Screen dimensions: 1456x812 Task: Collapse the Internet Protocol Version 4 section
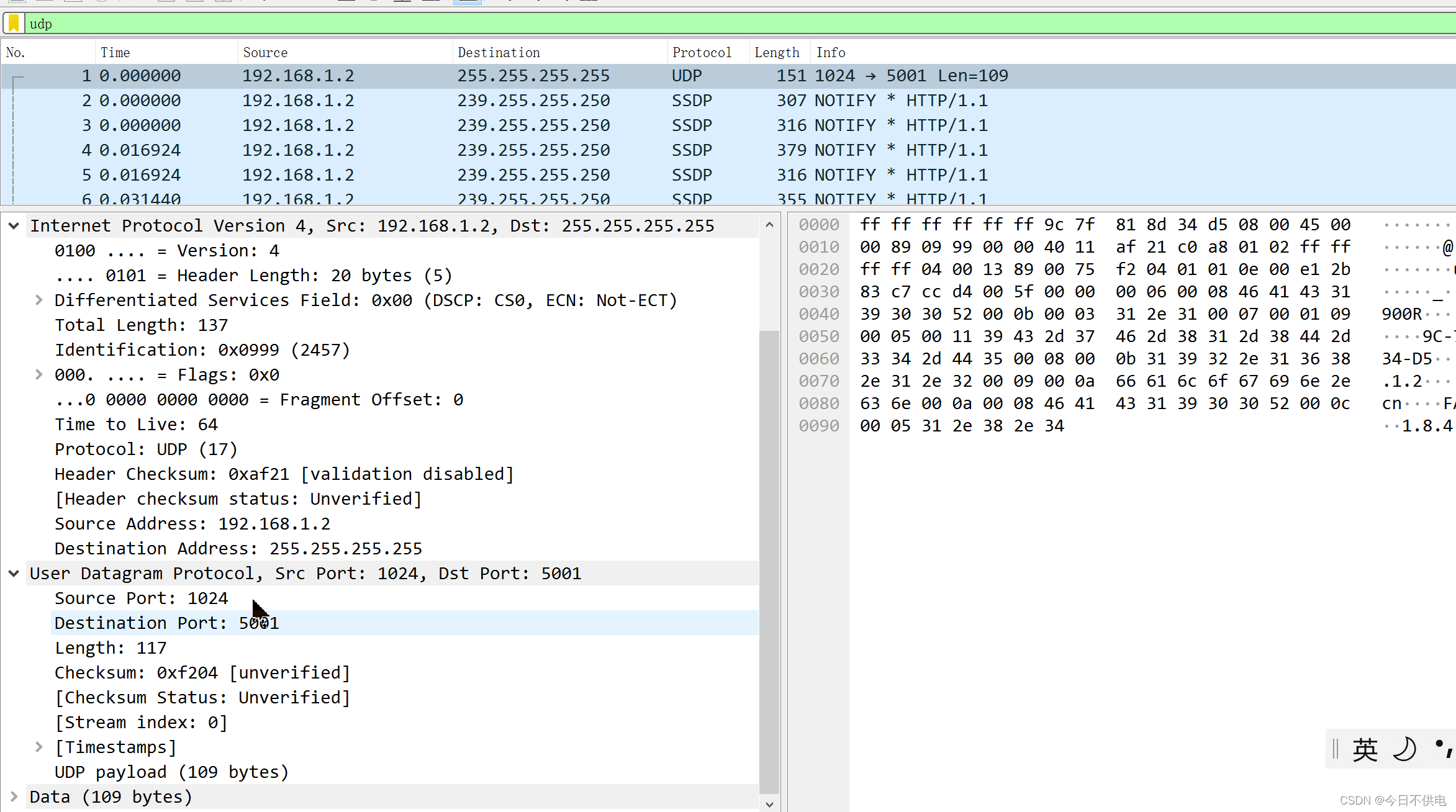coord(14,226)
